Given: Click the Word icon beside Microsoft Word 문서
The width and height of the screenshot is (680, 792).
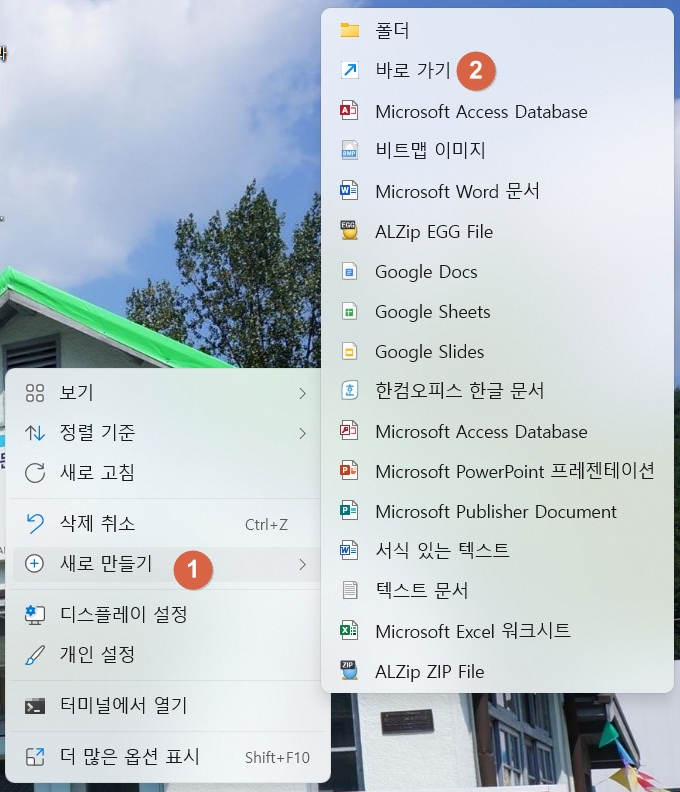Looking at the screenshot, I should 349,190.
